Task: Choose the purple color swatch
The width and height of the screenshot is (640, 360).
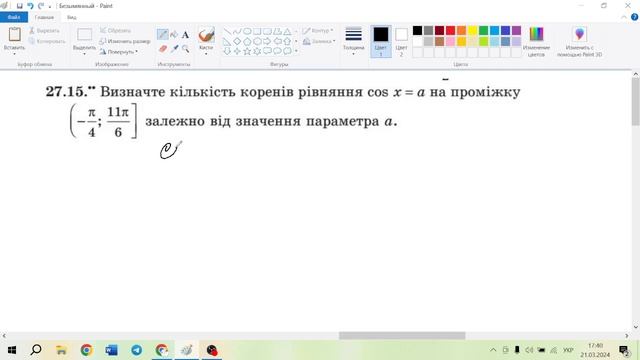Action: click(516, 31)
